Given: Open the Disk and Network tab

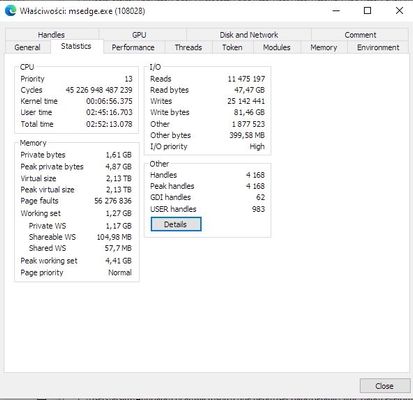Looking at the screenshot, I should (249, 35).
